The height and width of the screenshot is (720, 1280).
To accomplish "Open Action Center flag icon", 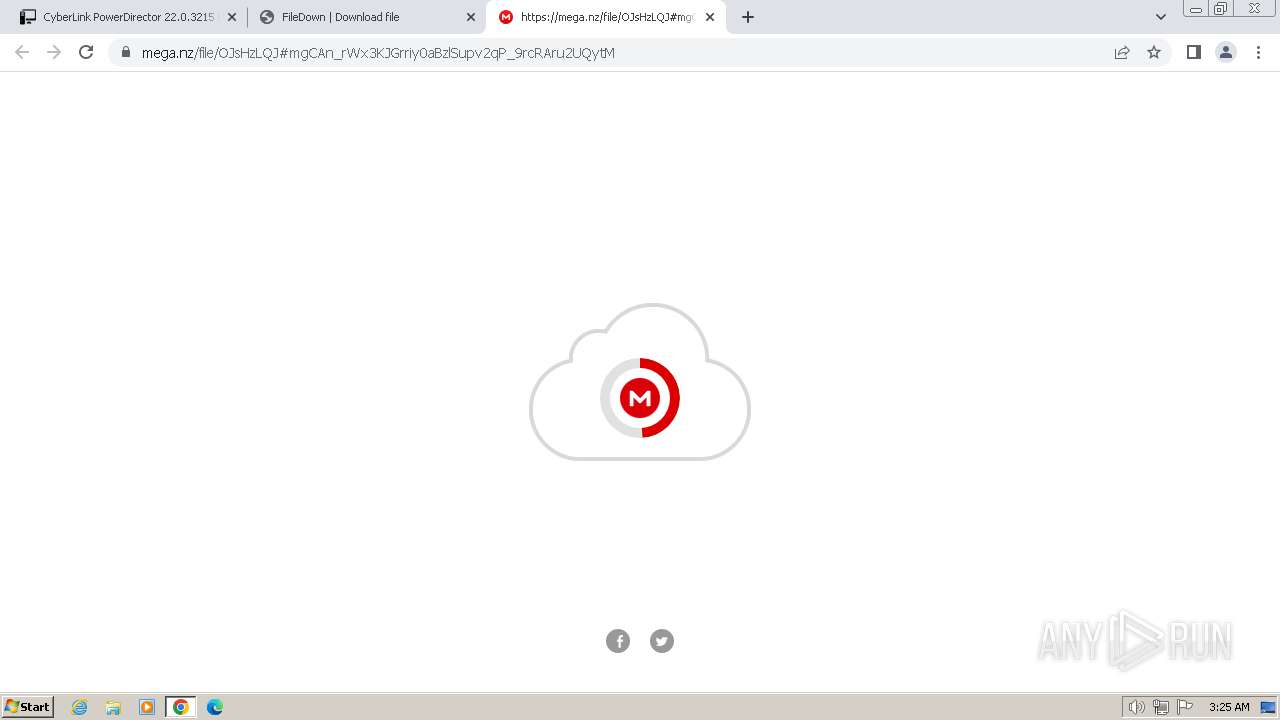I will [1185, 707].
